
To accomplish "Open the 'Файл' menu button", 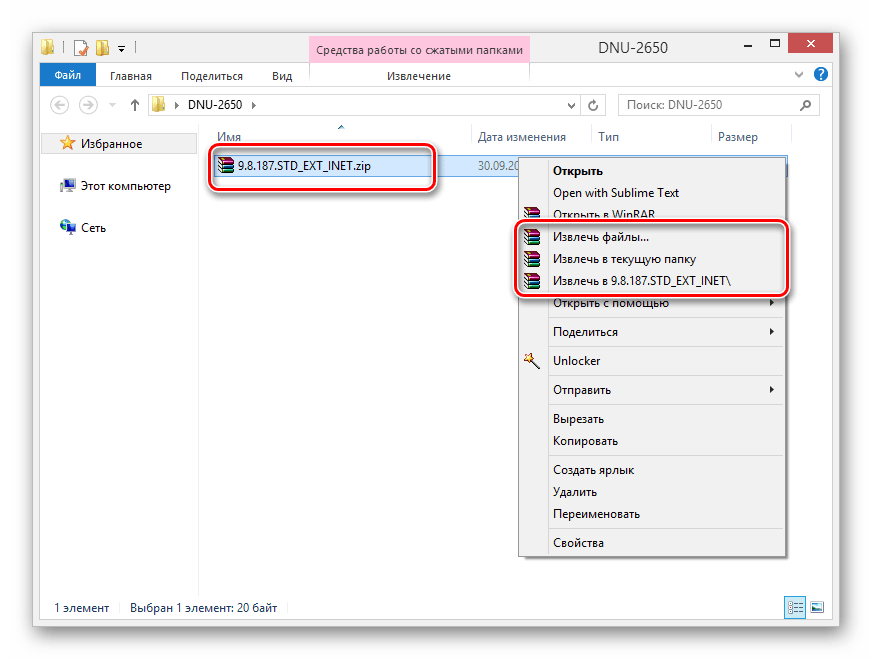I will click(68, 76).
